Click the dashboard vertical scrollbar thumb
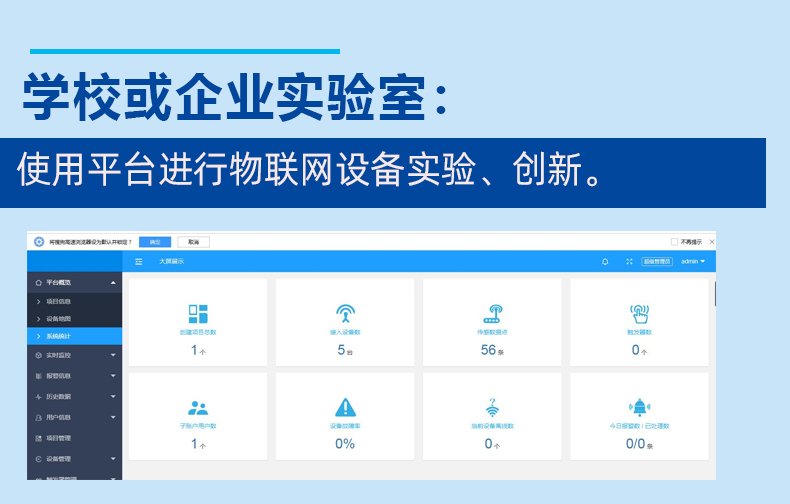The height and width of the screenshot is (504, 790). pos(715,294)
